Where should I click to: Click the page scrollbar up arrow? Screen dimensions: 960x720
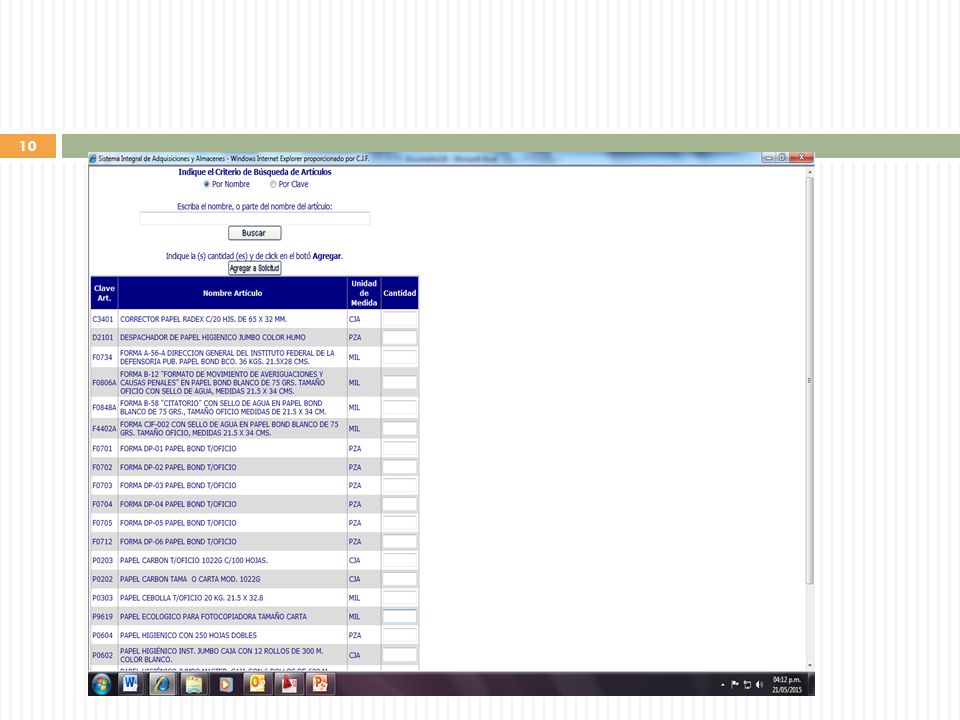(810, 173)
